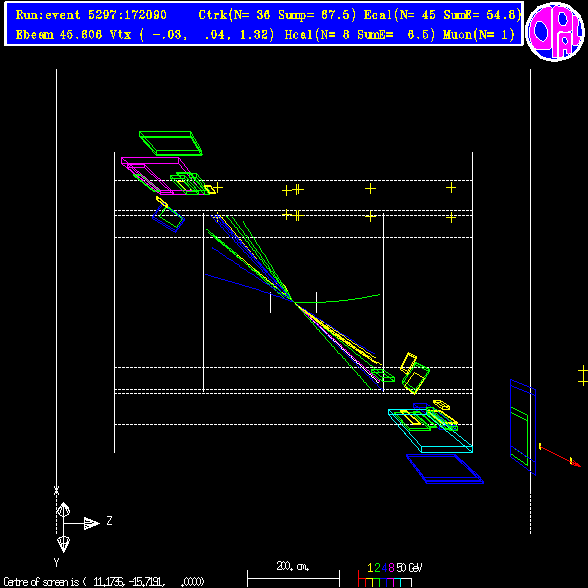588x588 pixels.
Task: Click the large cyan calorimeter block
Action: click(430, 431)
